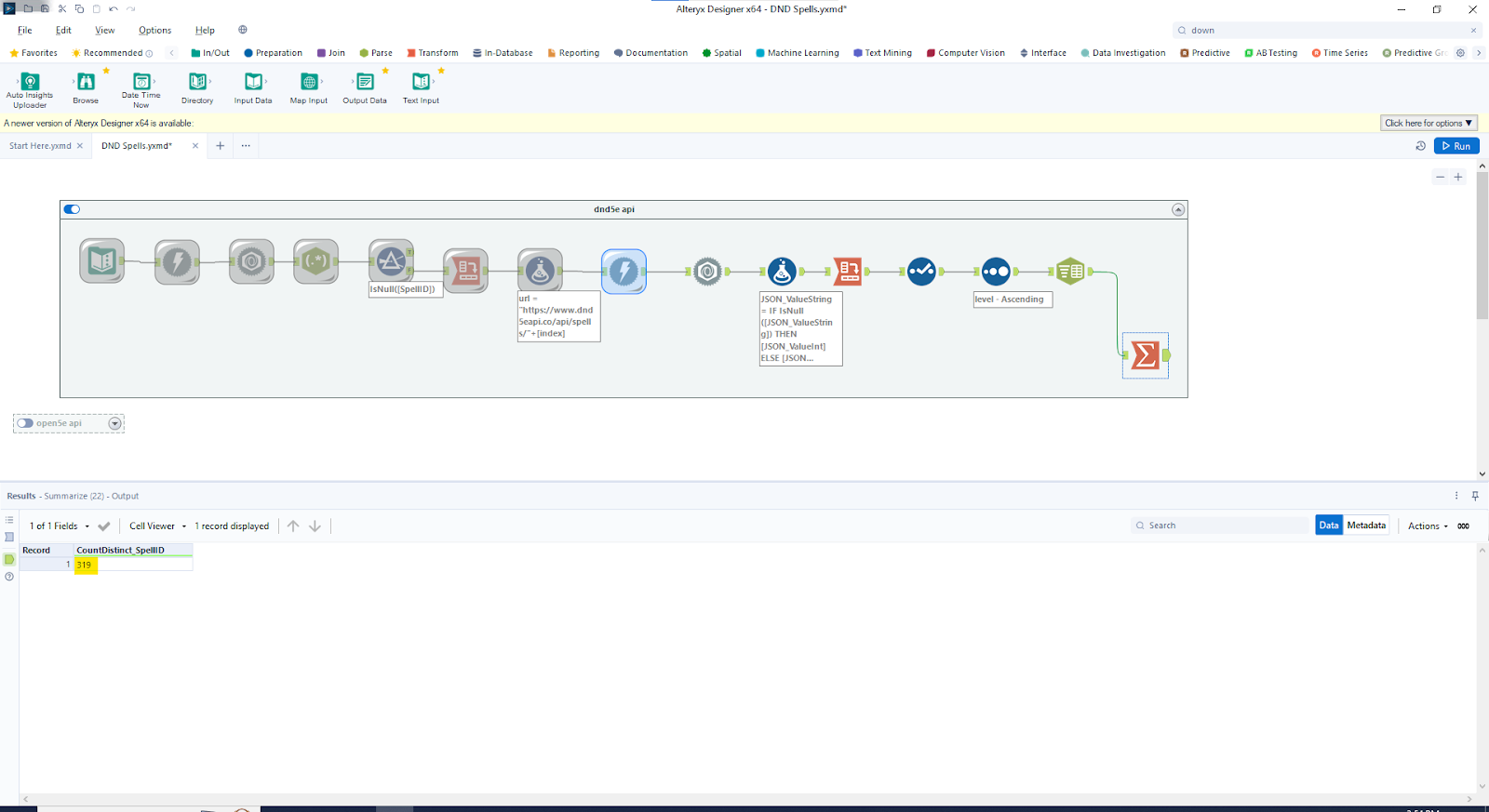Click the Select tool with checkmark on canvas

coord(921,272)
